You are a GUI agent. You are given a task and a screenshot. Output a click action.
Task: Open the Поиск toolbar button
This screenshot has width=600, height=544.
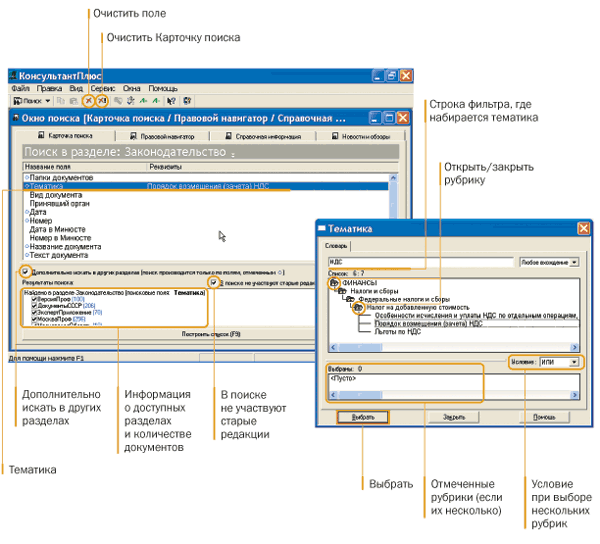tap(31, 101)
